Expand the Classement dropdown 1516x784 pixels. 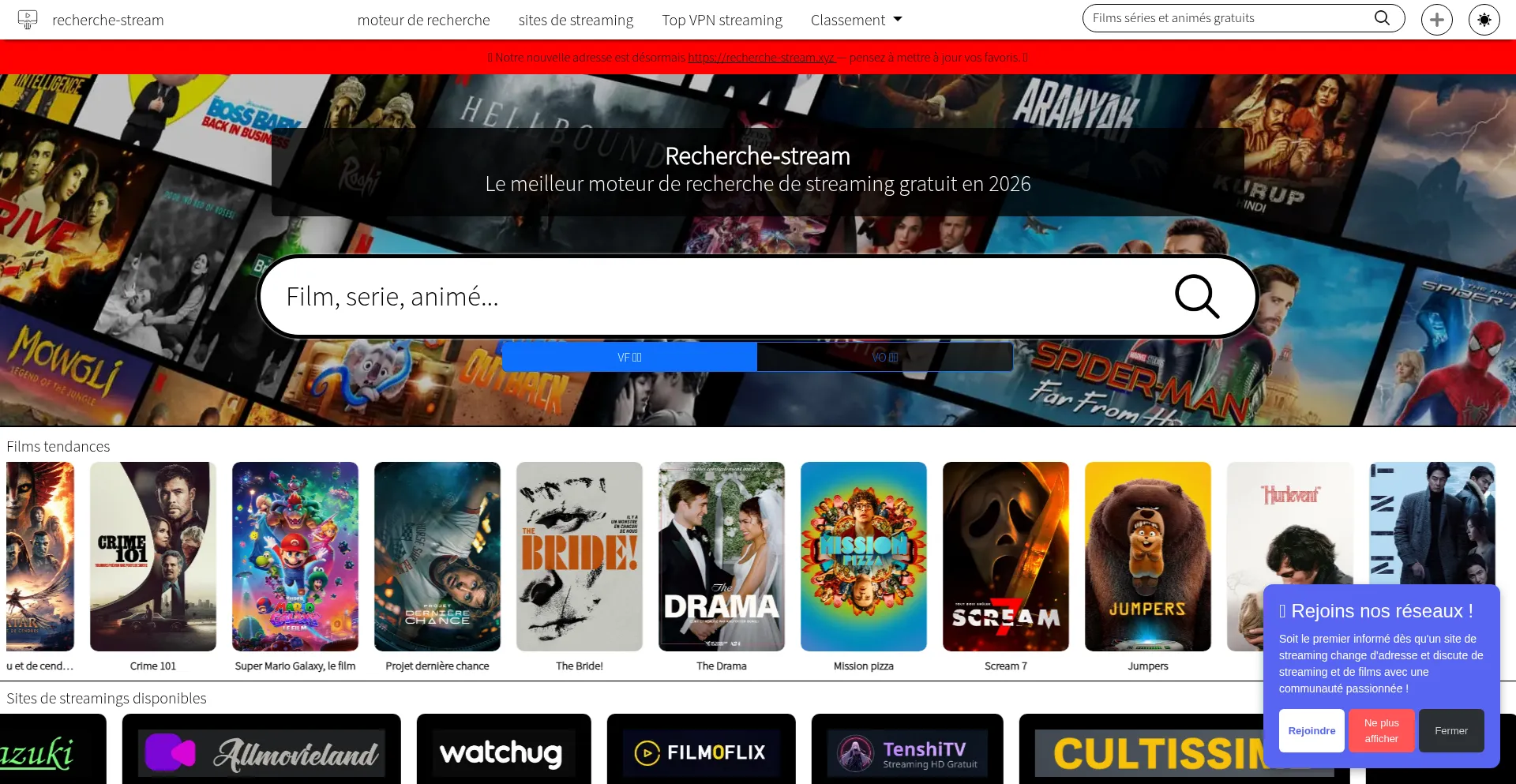(x=856, y=20)
